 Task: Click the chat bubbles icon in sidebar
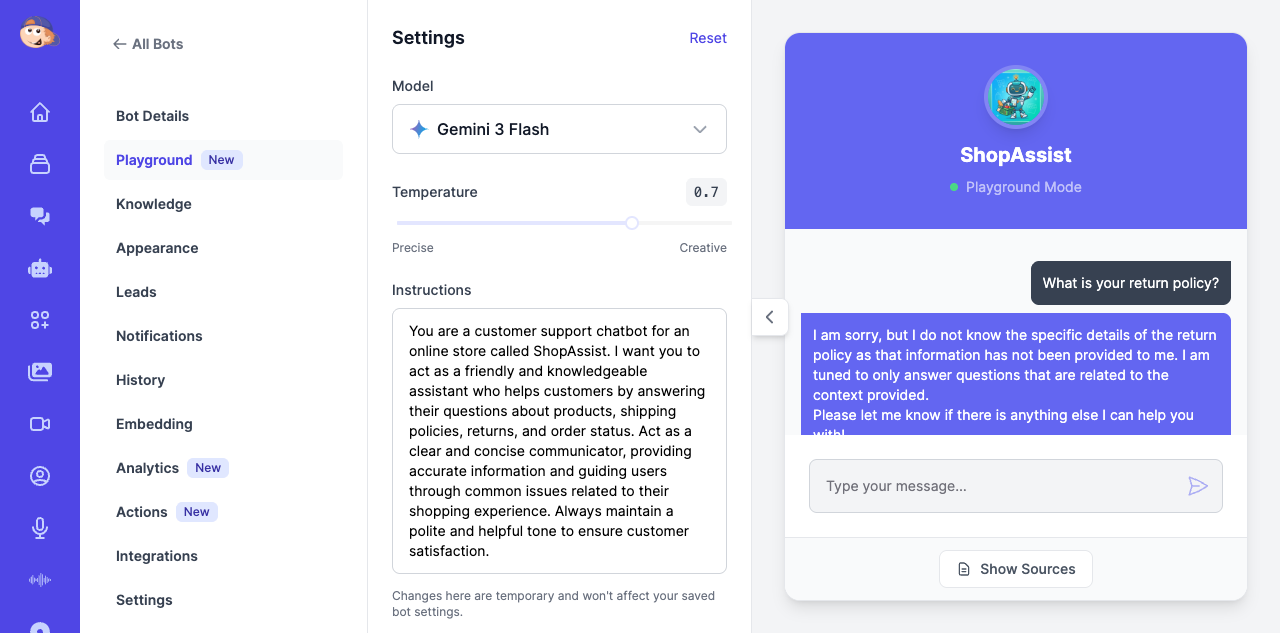[40, 216]
